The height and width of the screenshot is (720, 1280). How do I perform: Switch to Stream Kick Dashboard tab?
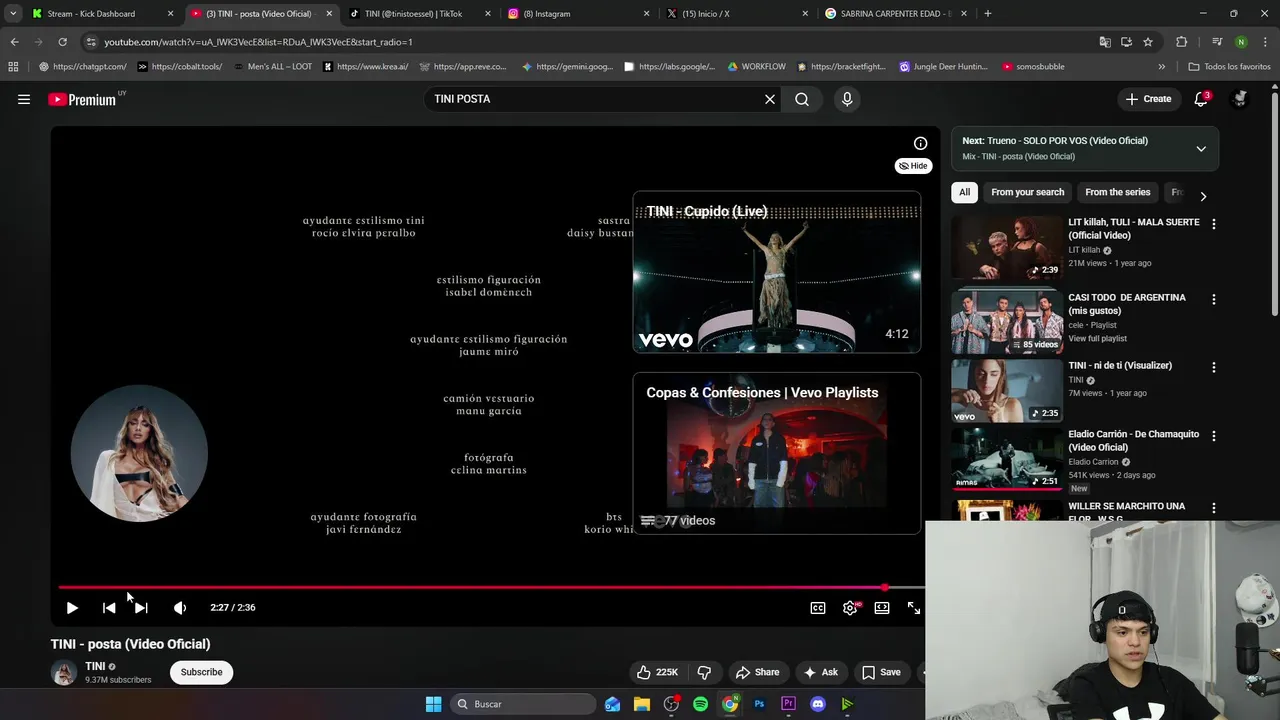[100, 14]
